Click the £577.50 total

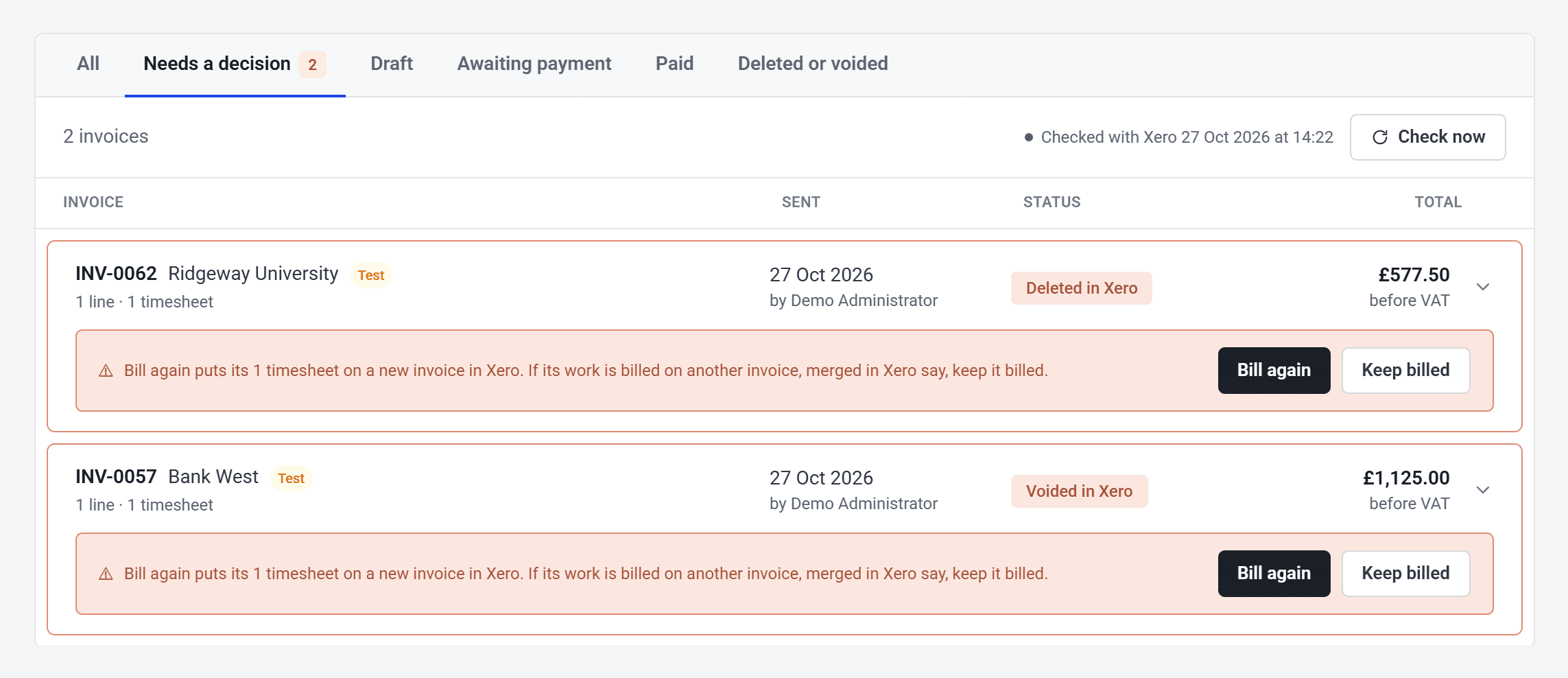pos(1414,275)
